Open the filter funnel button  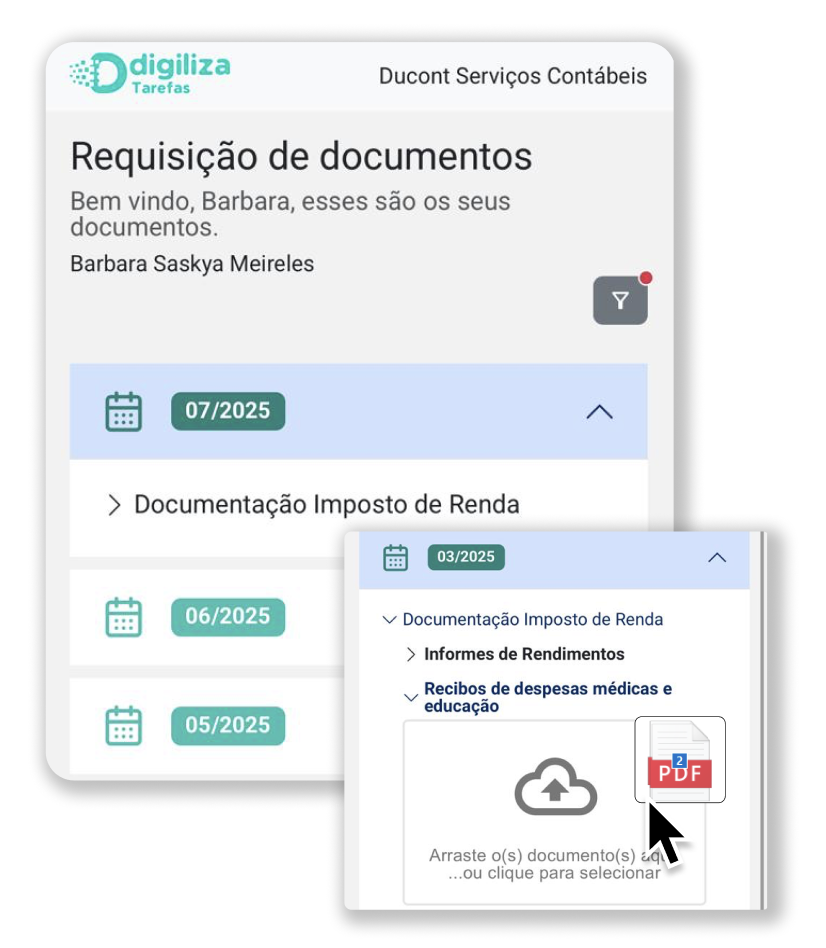coord(620,301)
